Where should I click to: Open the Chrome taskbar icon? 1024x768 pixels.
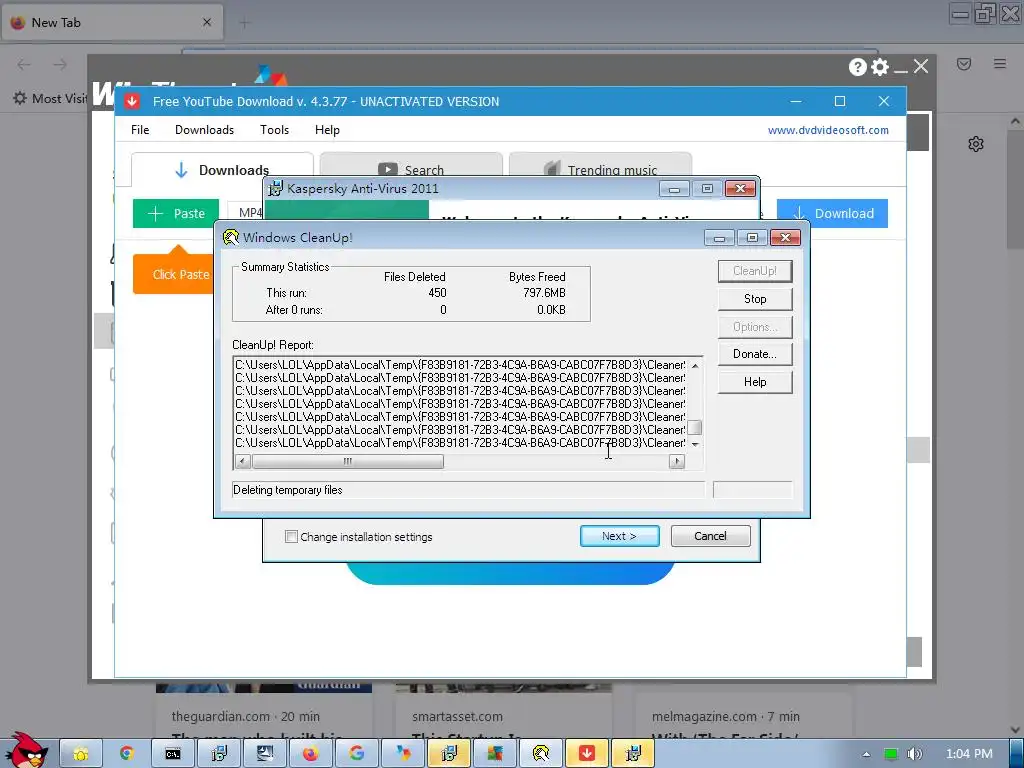(x=126, y=754)
